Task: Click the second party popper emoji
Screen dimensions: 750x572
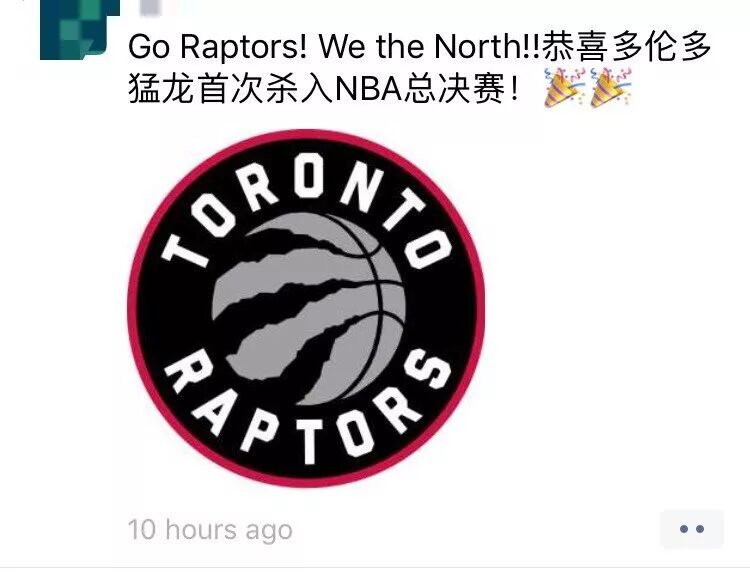Action: pos(611,88)
